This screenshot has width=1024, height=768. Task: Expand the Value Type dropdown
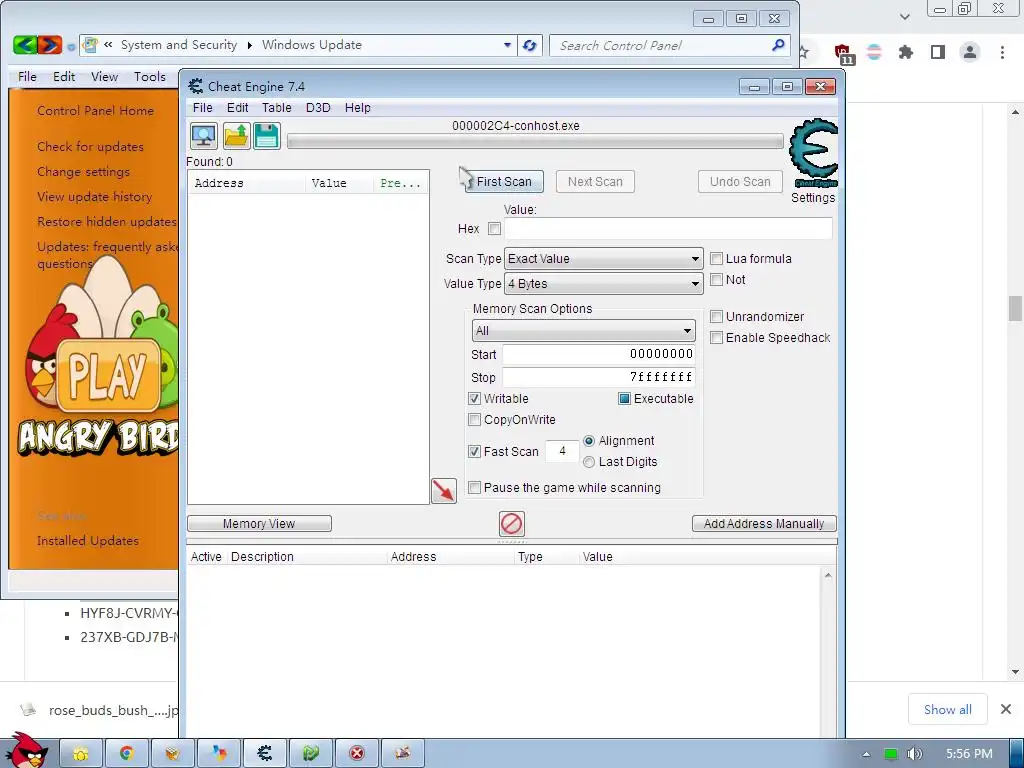[603, 283]
